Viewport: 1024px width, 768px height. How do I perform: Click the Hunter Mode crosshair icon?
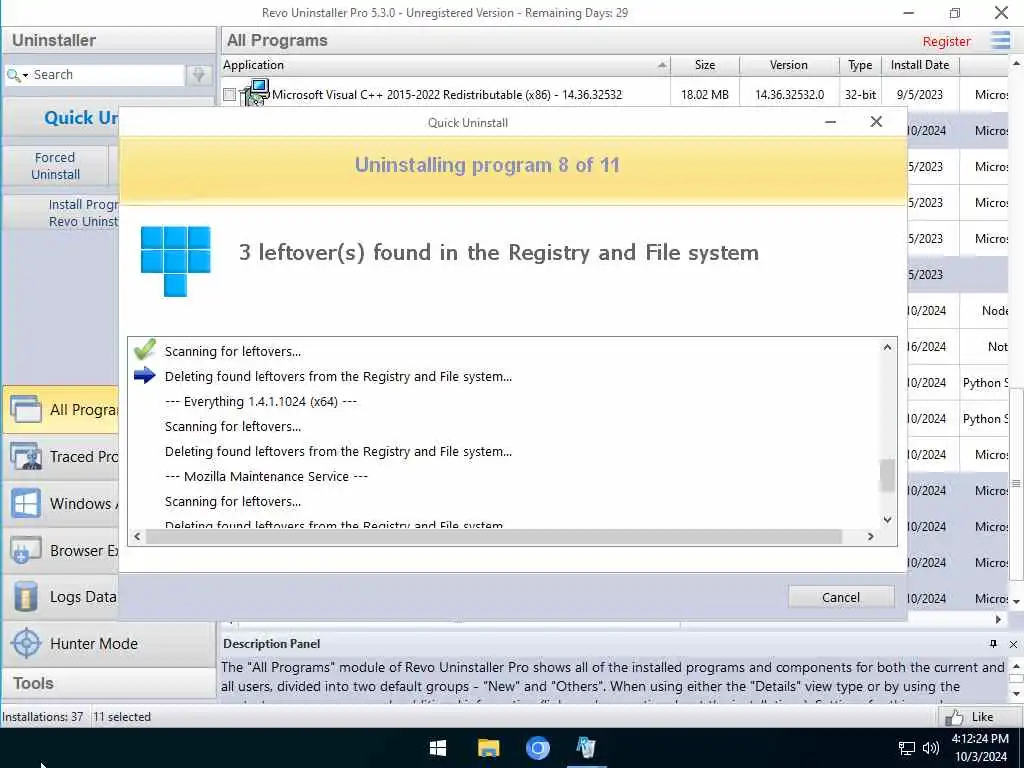click(x=26, y=643)
